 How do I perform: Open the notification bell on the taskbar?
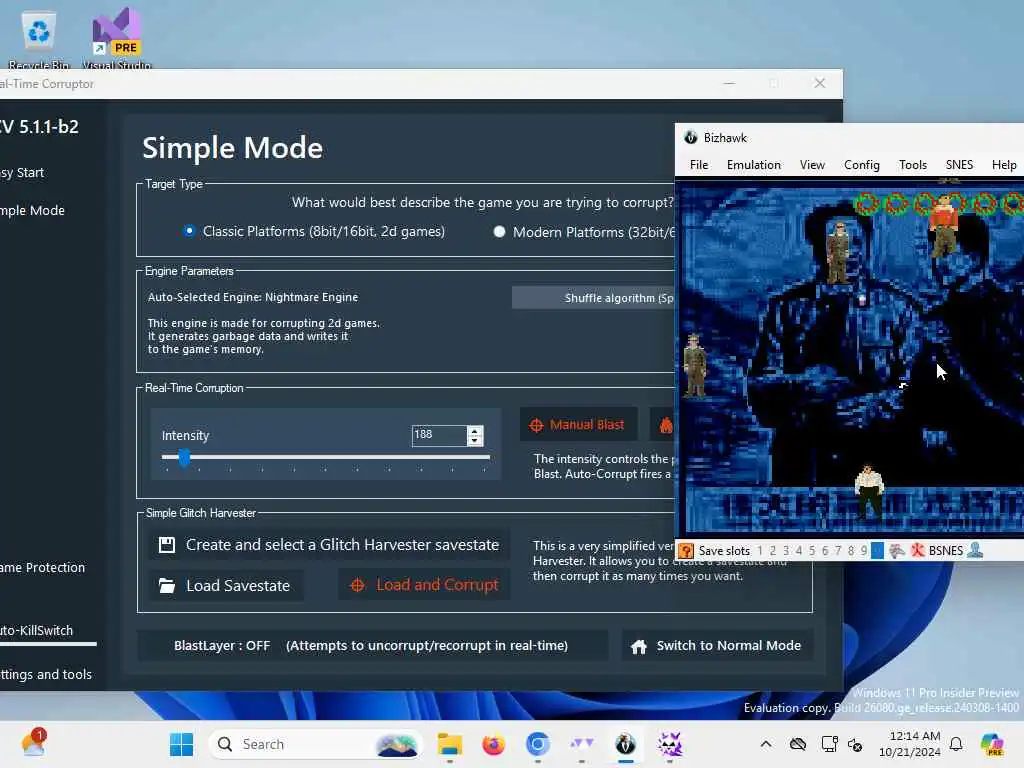pos(956,744)
